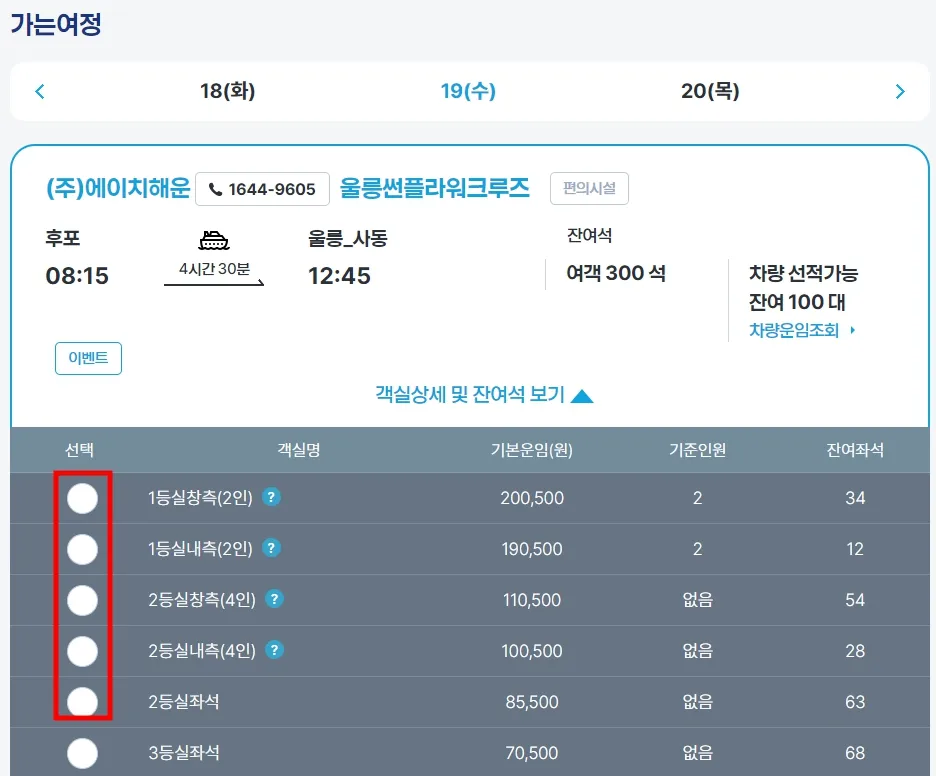Select the 3등실좌석 seat radio button
The height and width of the screenshot is (776, 936).
pos(83,753)
